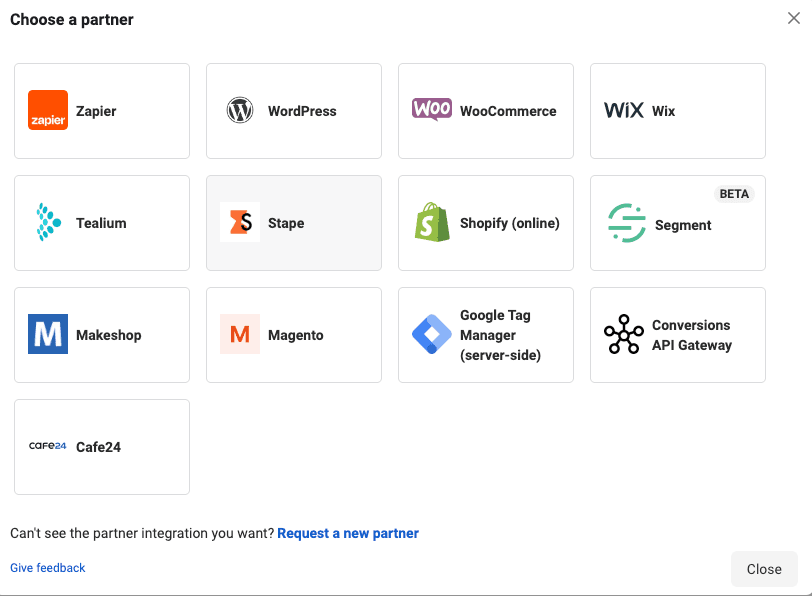Select the Google Tag Manager diamond icon
This screenshot has height=596, width=812.
click(x=431, y=334)
